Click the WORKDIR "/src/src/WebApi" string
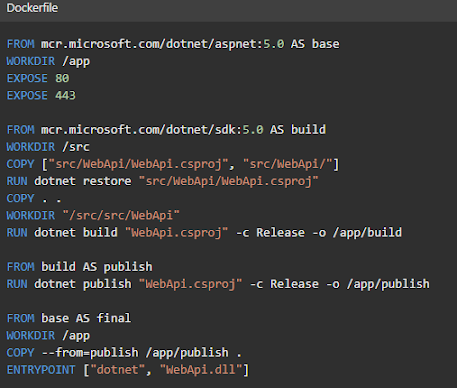Screen dimensions: 457x388 point(121,215)
